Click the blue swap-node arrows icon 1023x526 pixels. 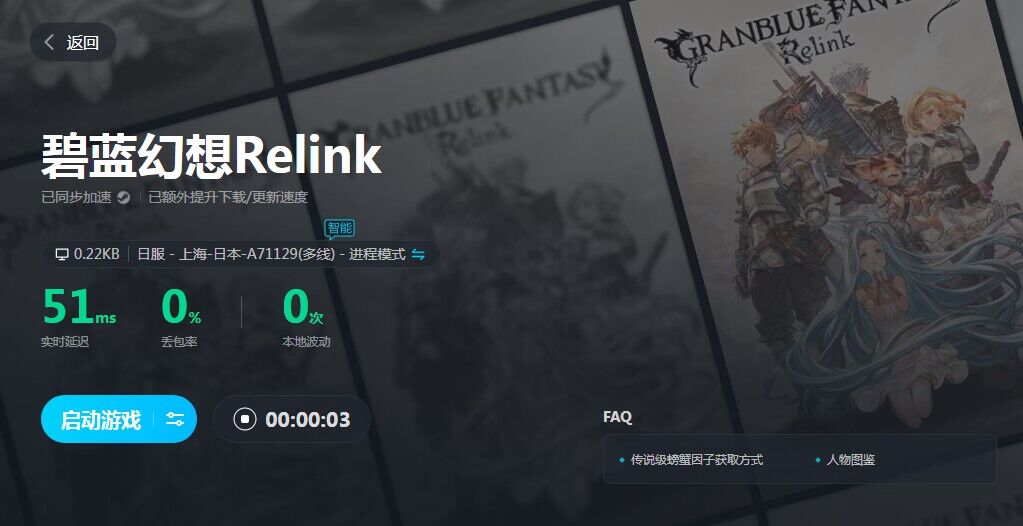point(418,255)
